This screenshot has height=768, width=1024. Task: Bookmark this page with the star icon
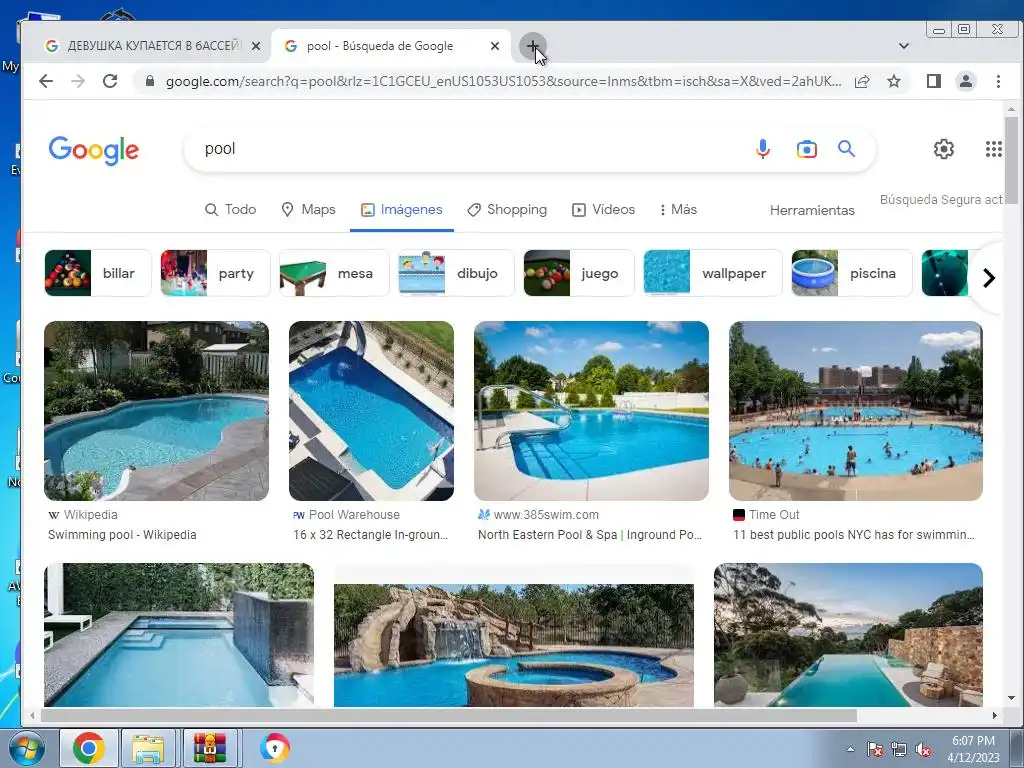(893, 81)
